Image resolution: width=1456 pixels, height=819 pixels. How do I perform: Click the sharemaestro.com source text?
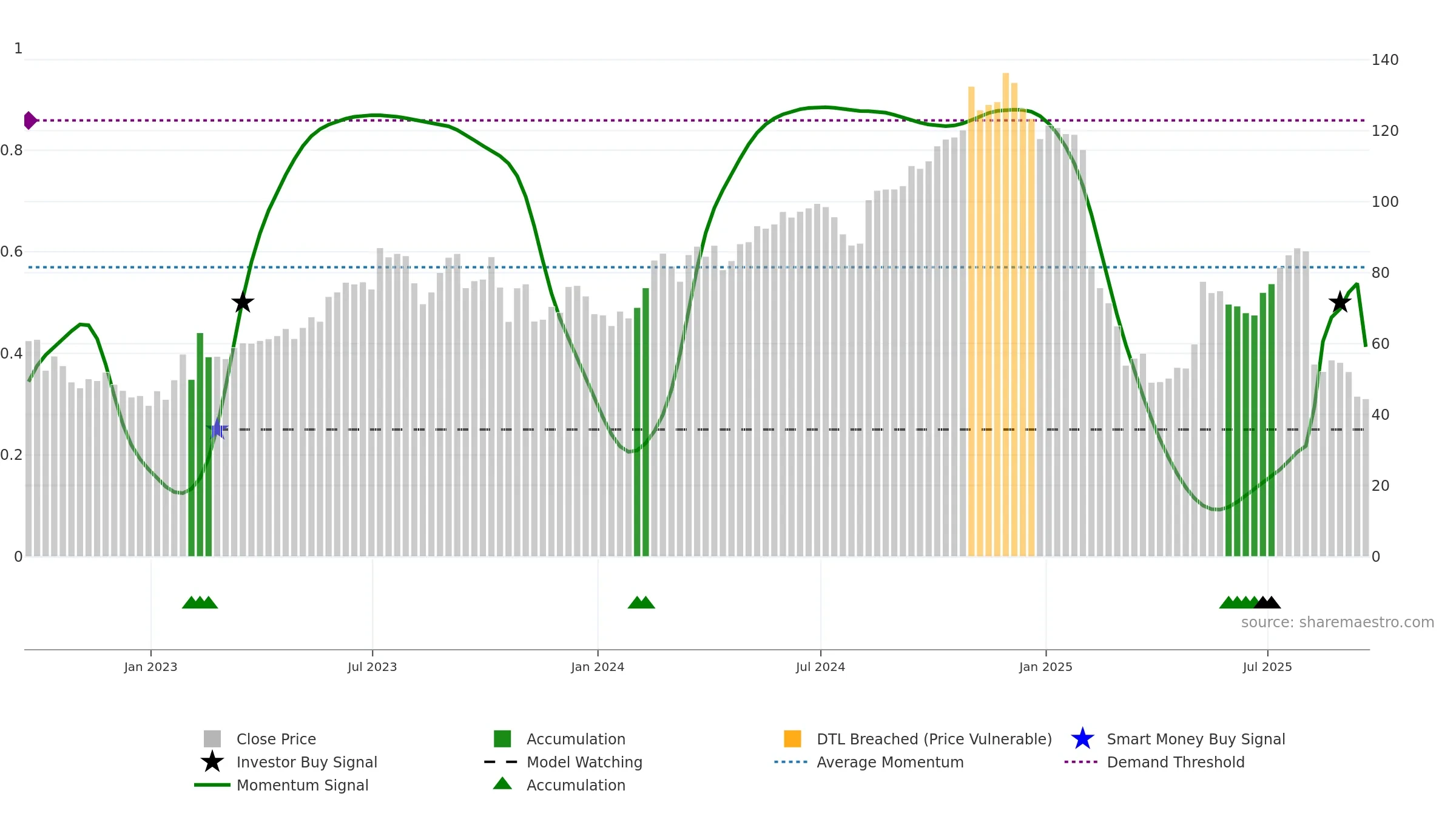pyautogui.click(x=1338, y=622)
